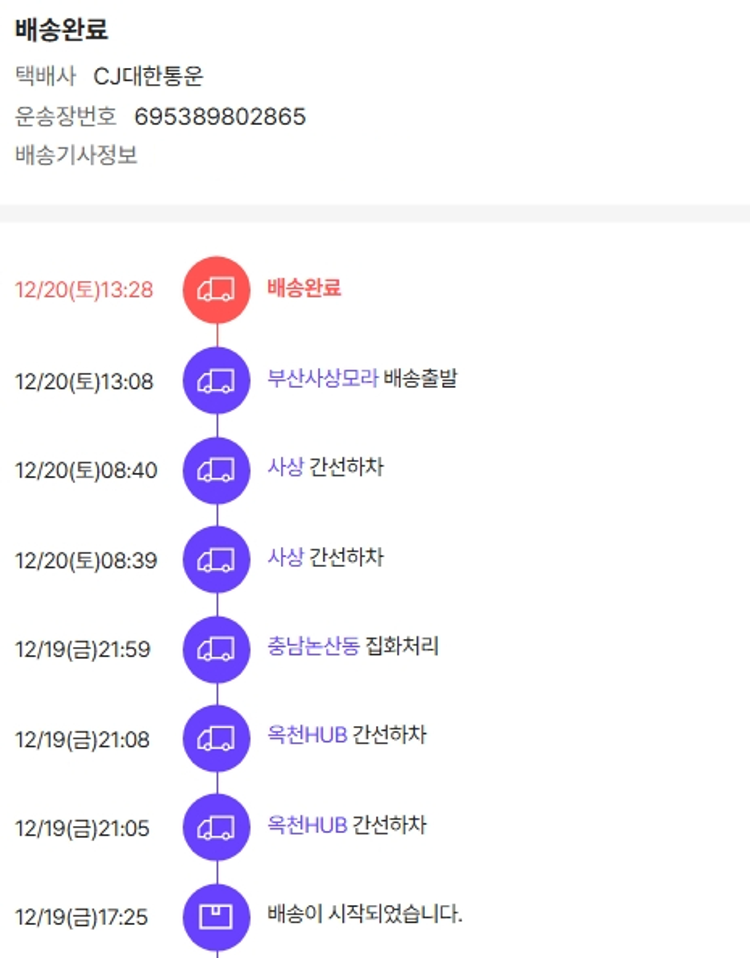This screenshot has width=750, height=958.
Task: Click the package box icon at 17:25
Action: (x=216, y=916)
